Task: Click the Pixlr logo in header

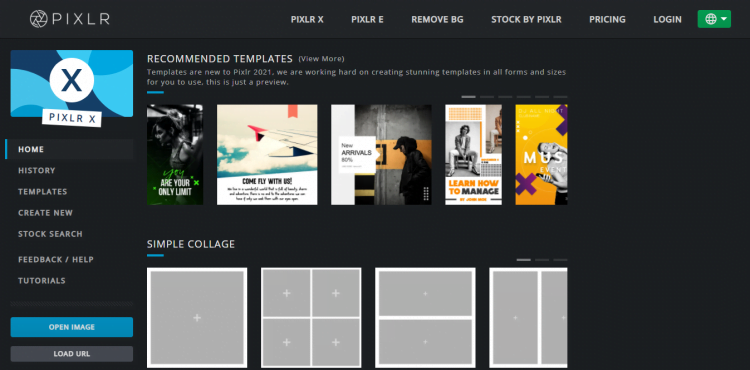Action: 70,19
